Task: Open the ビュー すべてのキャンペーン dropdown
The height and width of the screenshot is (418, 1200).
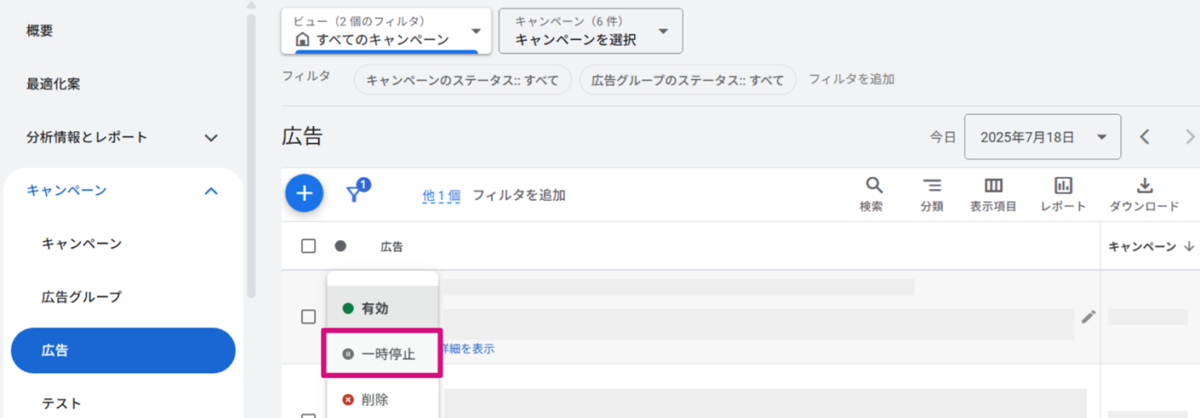Action: point(386,31)
